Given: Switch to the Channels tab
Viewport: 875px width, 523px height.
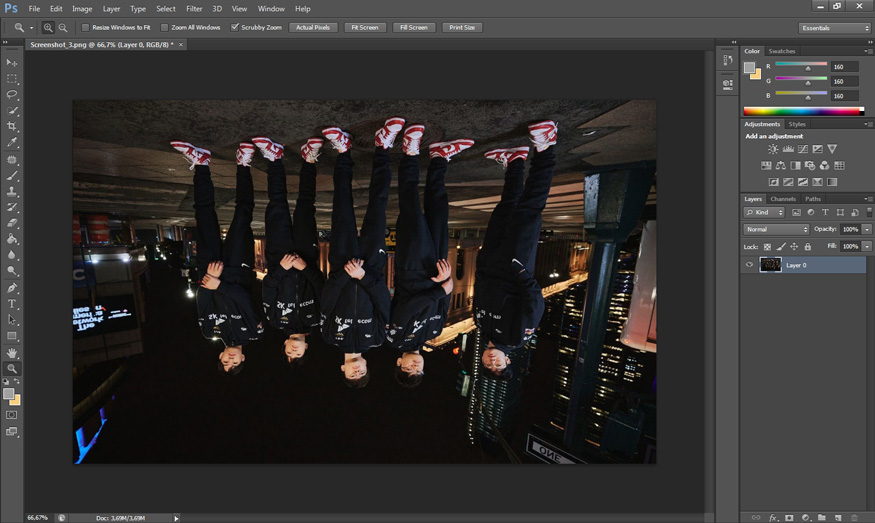Looking at the screenshot, I should click(782, 199).
